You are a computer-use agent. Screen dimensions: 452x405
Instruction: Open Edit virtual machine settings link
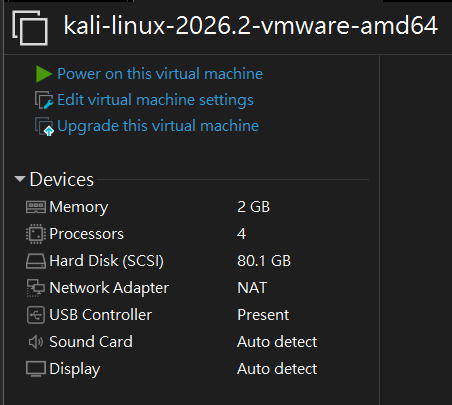point(155,100)
